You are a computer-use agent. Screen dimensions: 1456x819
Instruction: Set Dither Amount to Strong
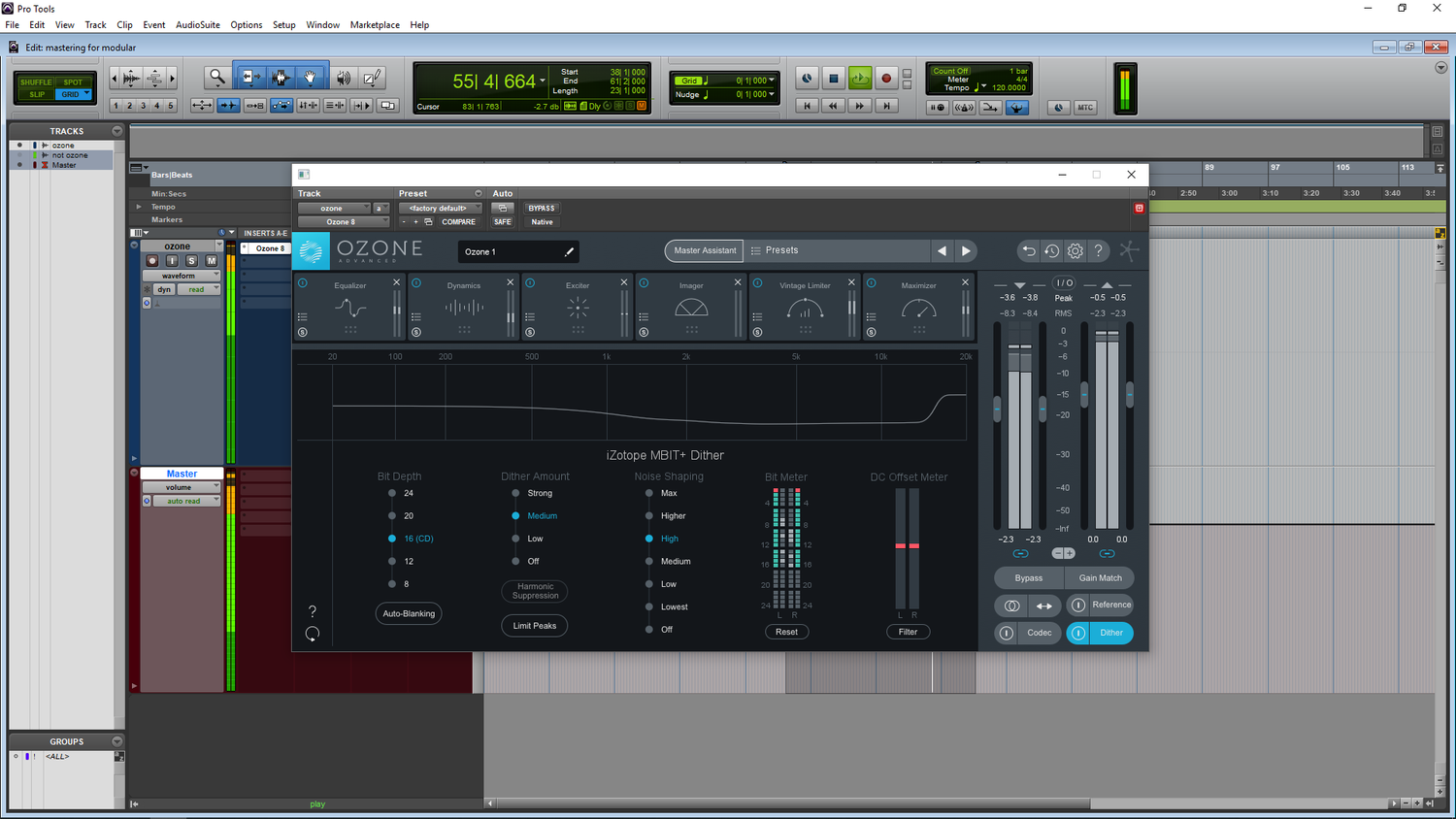point(515,493)
